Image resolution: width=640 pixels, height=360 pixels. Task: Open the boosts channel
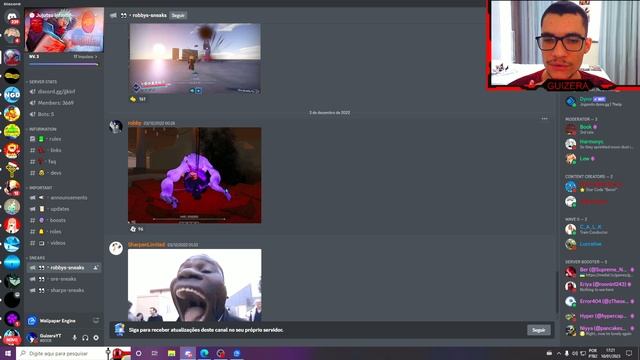(x=64, y=220)
